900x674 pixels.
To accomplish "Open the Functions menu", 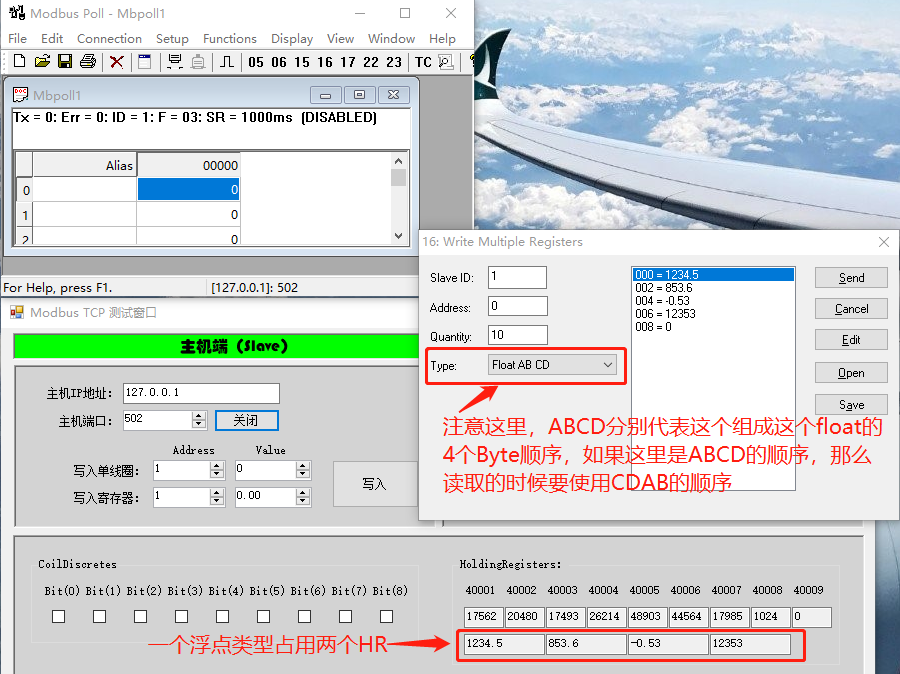I will coord(230,38).
